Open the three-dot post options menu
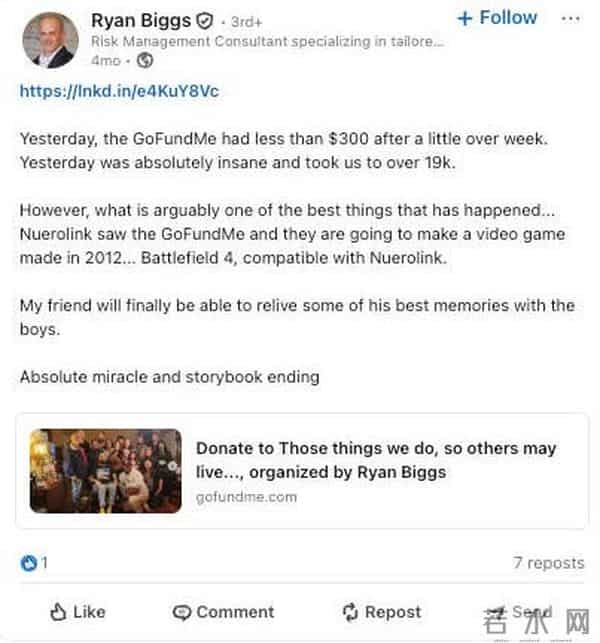 (570, 18)
